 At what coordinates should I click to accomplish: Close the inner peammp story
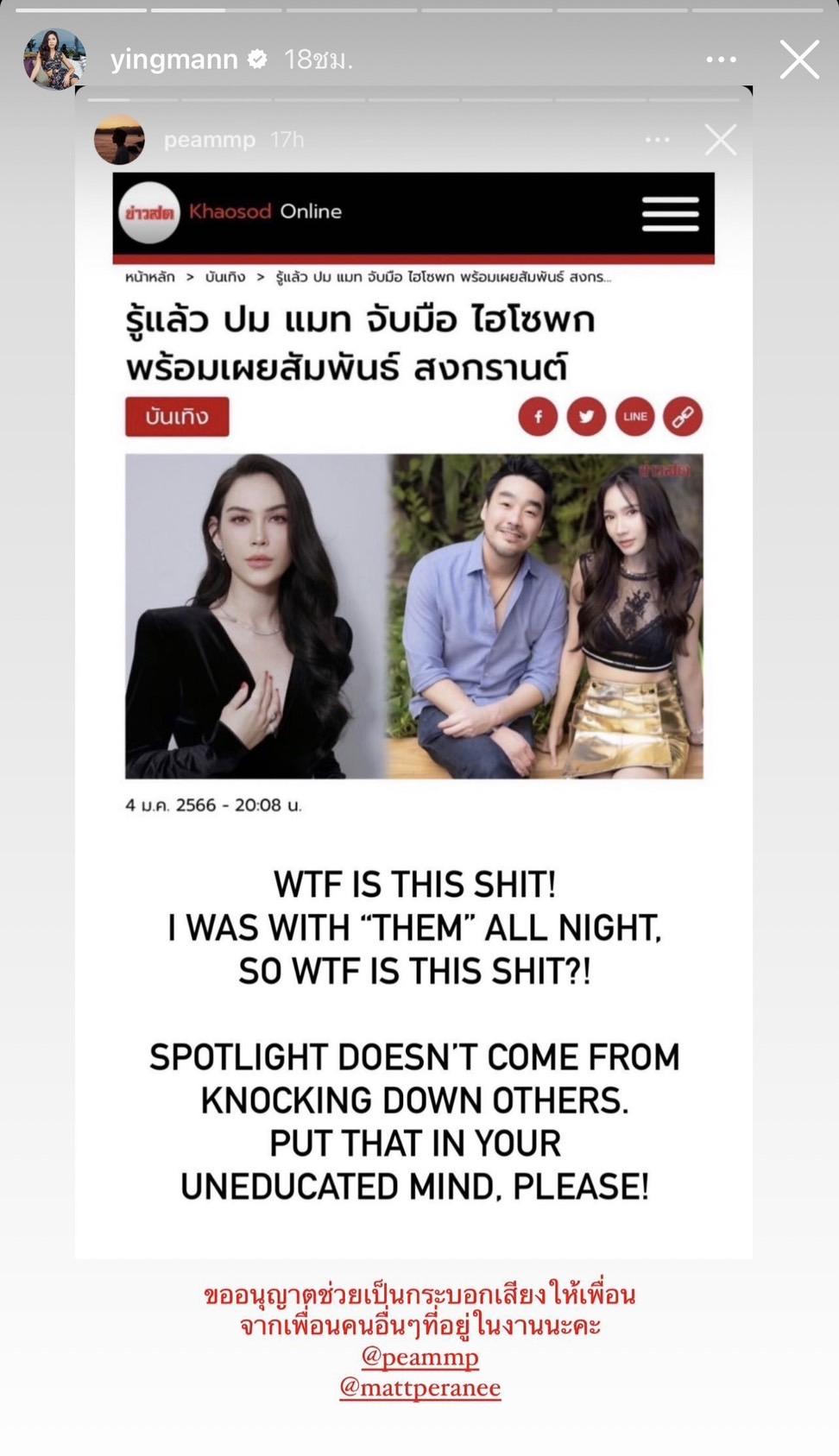tap(721, 140)
